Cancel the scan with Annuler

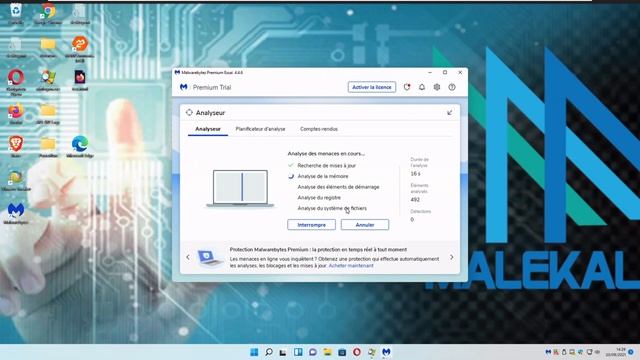[x=365, y=225]
